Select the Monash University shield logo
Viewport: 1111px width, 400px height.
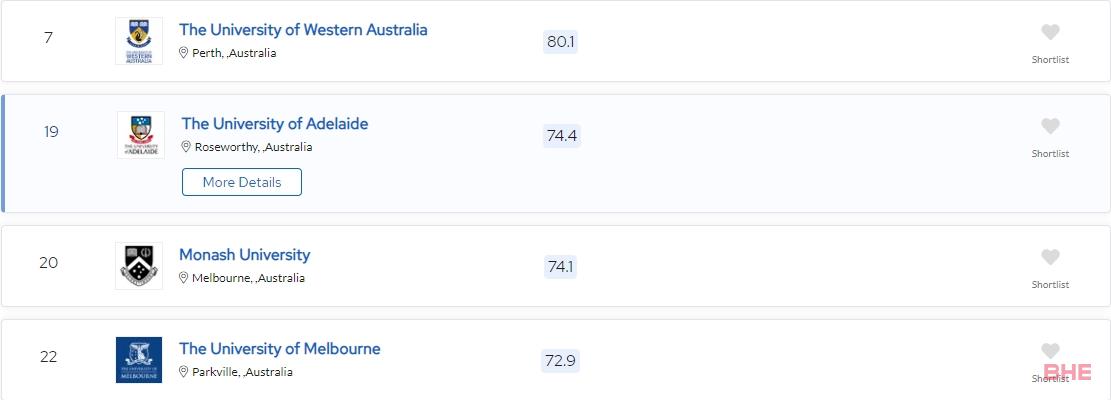click(139, 265)
